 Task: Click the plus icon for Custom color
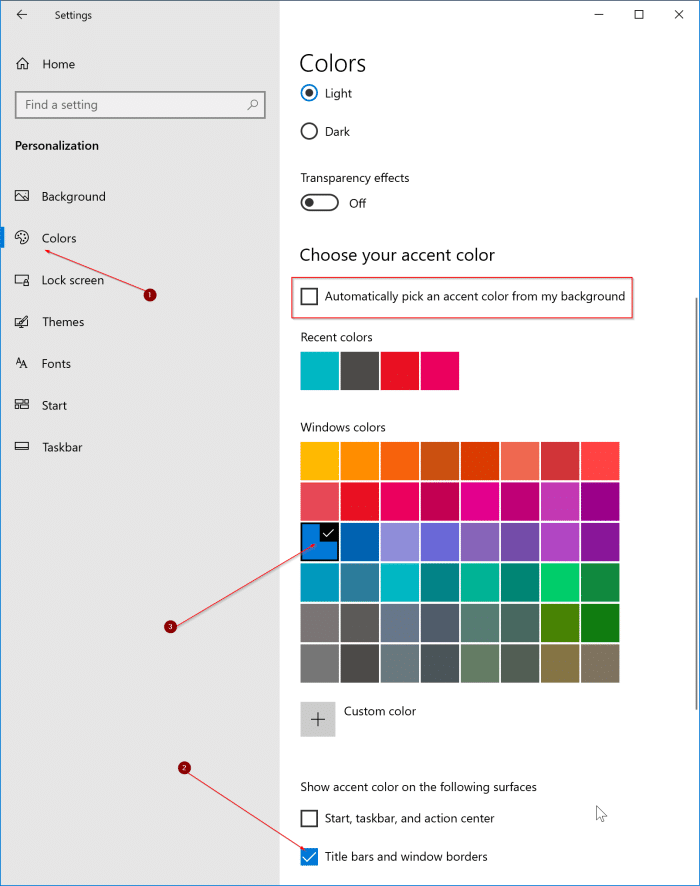click(x=318, y=719)
